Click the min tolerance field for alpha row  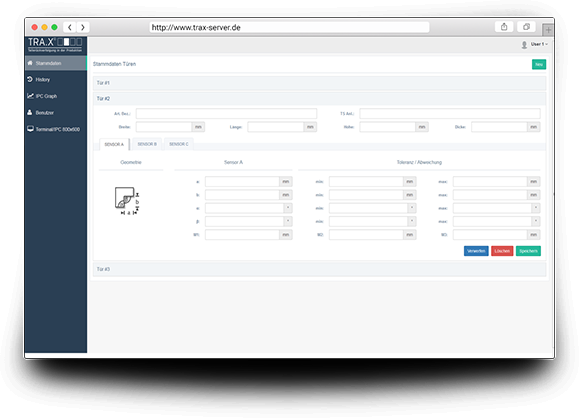click(369, 208)
